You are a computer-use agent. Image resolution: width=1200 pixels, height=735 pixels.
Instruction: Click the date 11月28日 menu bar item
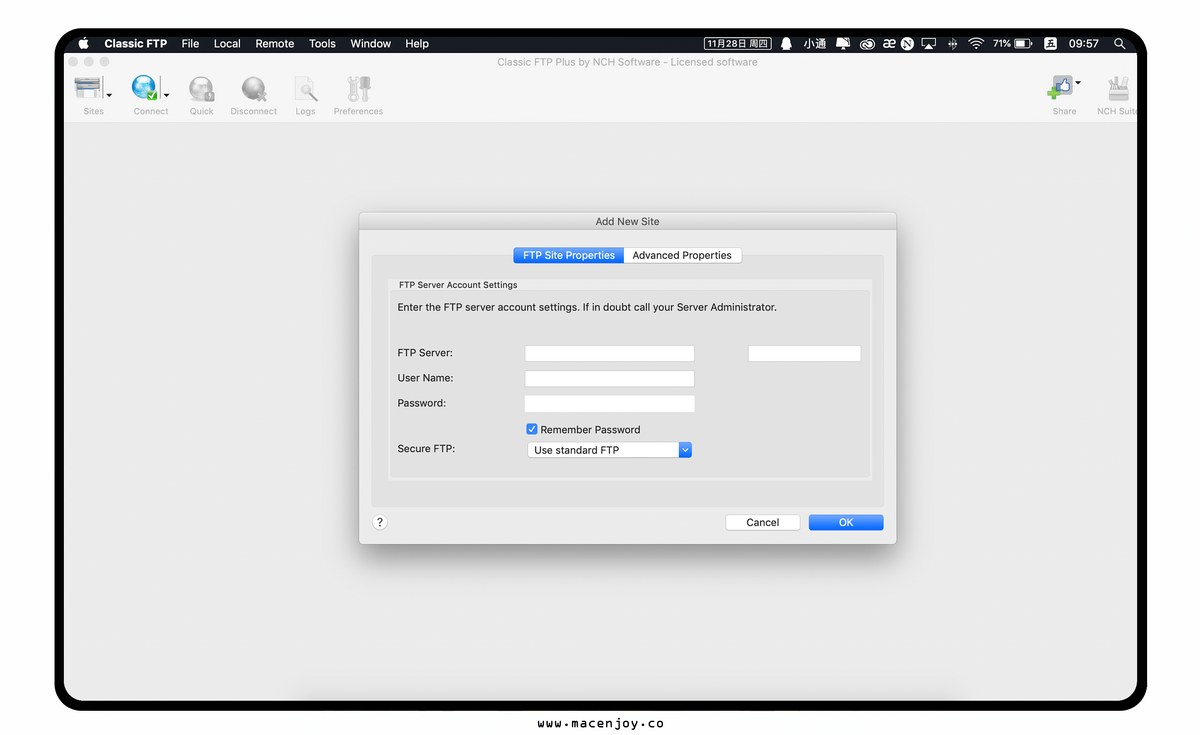pos(738,44)
